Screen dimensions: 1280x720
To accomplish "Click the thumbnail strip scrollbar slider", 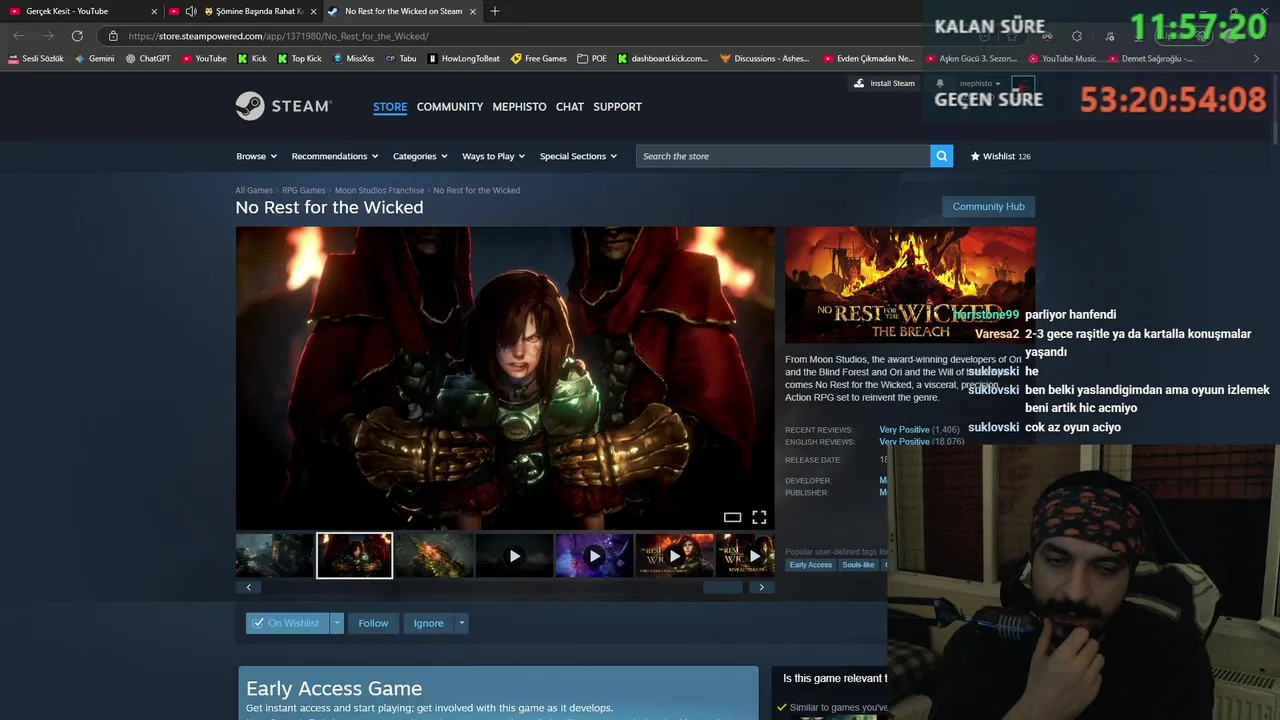I will 723,587.
